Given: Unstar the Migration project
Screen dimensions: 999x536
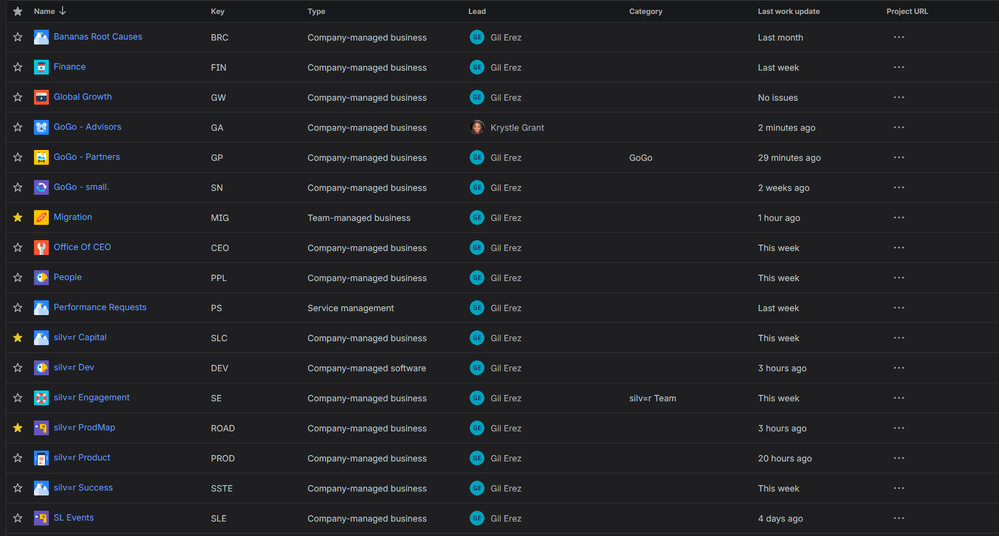Looking at the screenshot, I should pyautogui.click(x=18, y=217).
